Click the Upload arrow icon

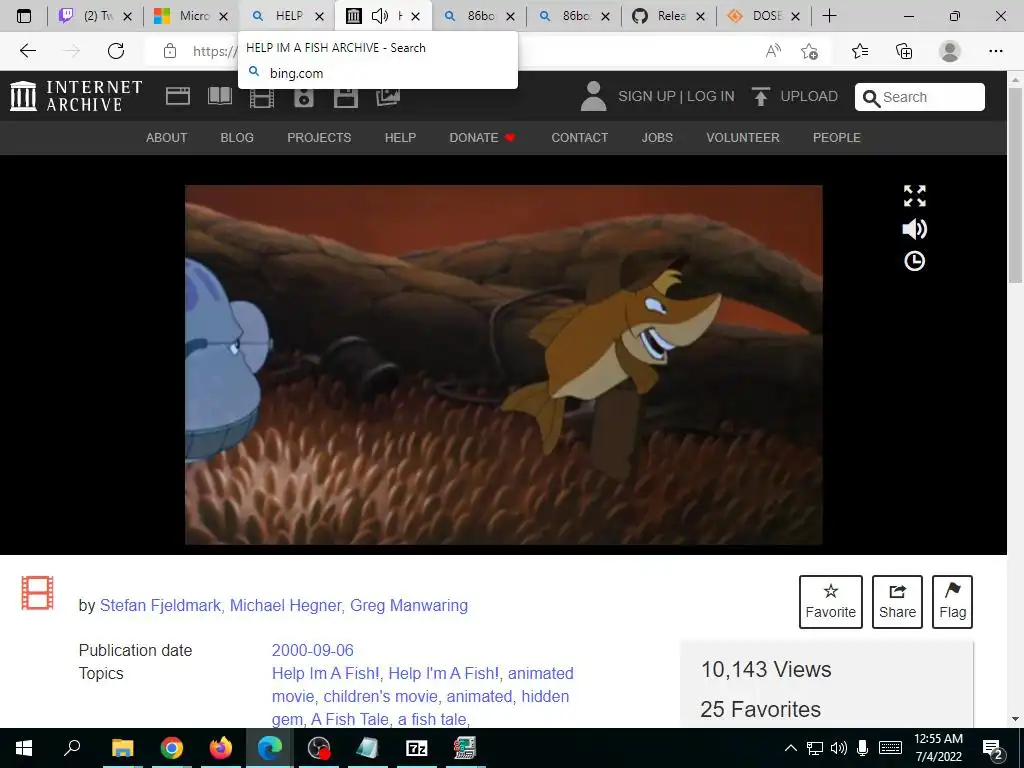(760, 96)
